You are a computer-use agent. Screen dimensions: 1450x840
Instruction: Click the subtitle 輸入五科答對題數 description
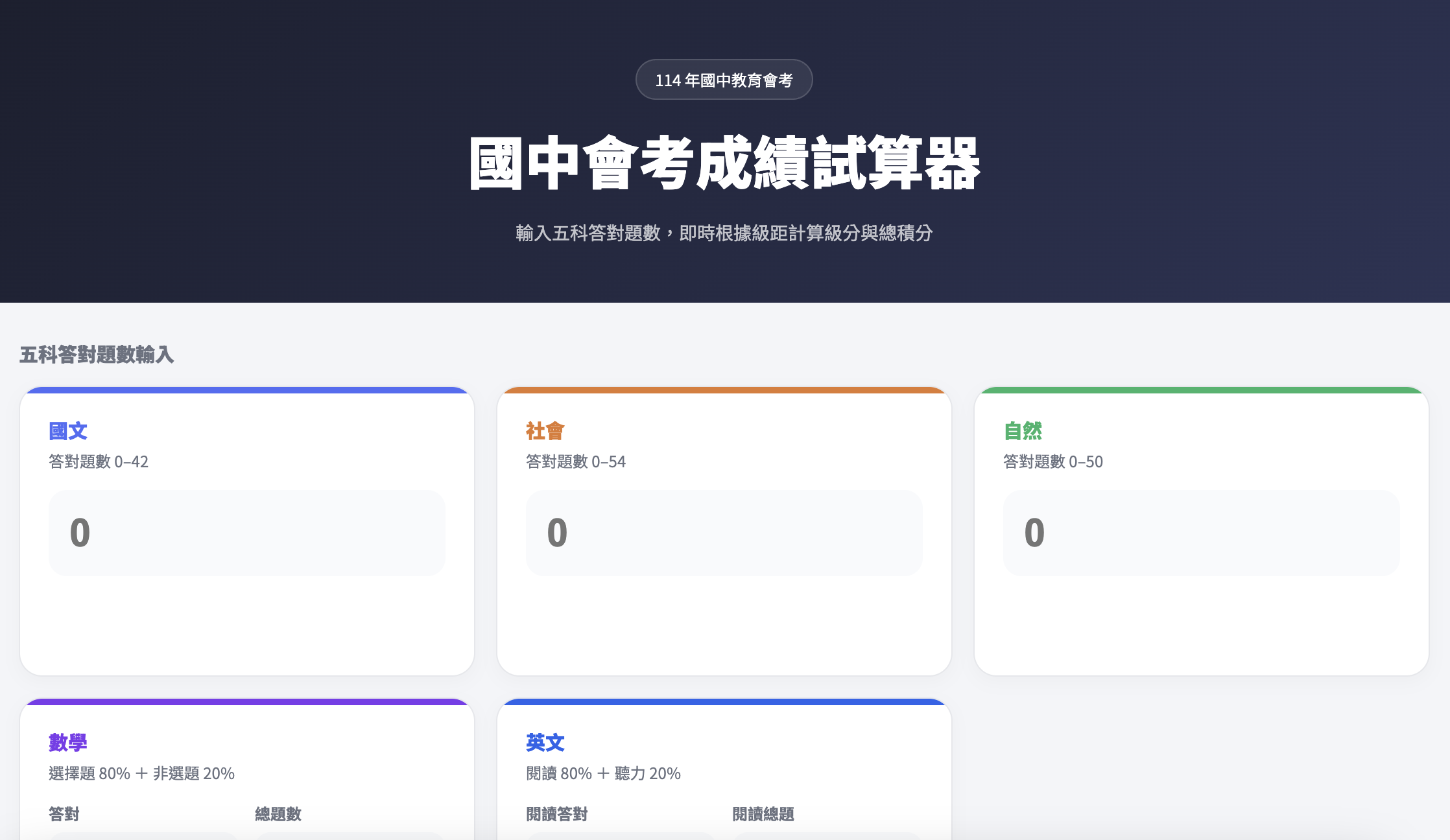[x=724, y=233]
